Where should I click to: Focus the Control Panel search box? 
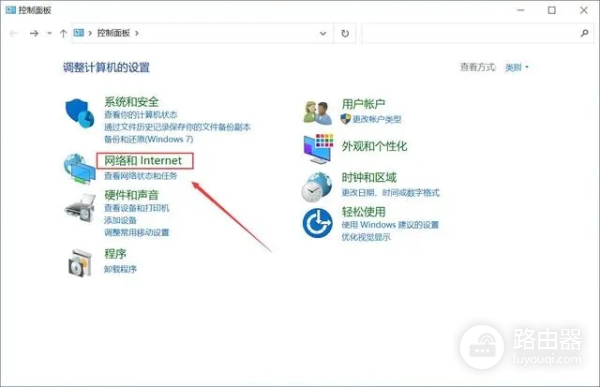tap(478, 33)
